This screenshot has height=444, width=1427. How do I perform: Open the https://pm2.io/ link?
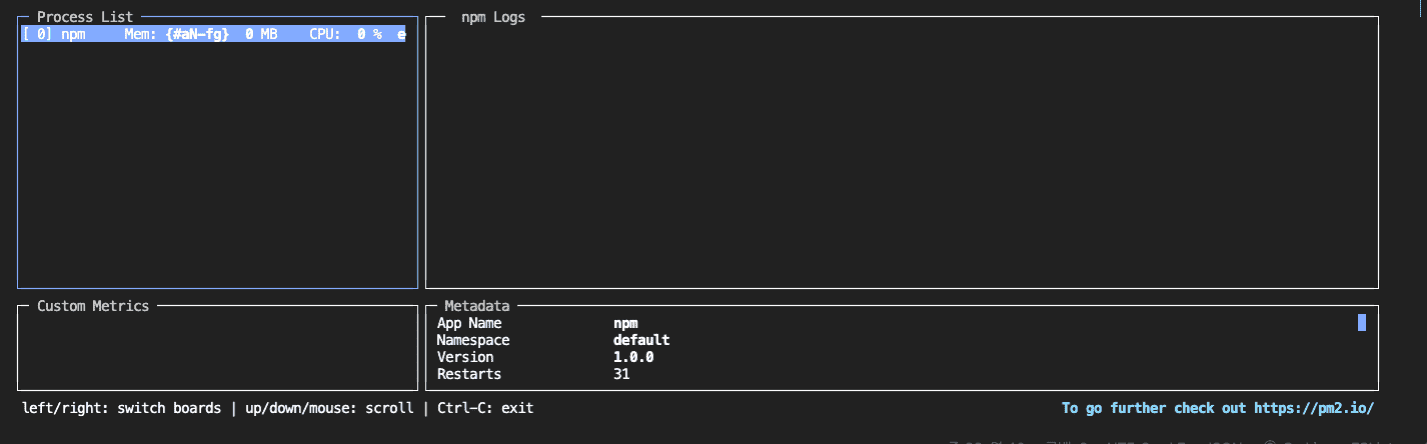[1314, 408]
